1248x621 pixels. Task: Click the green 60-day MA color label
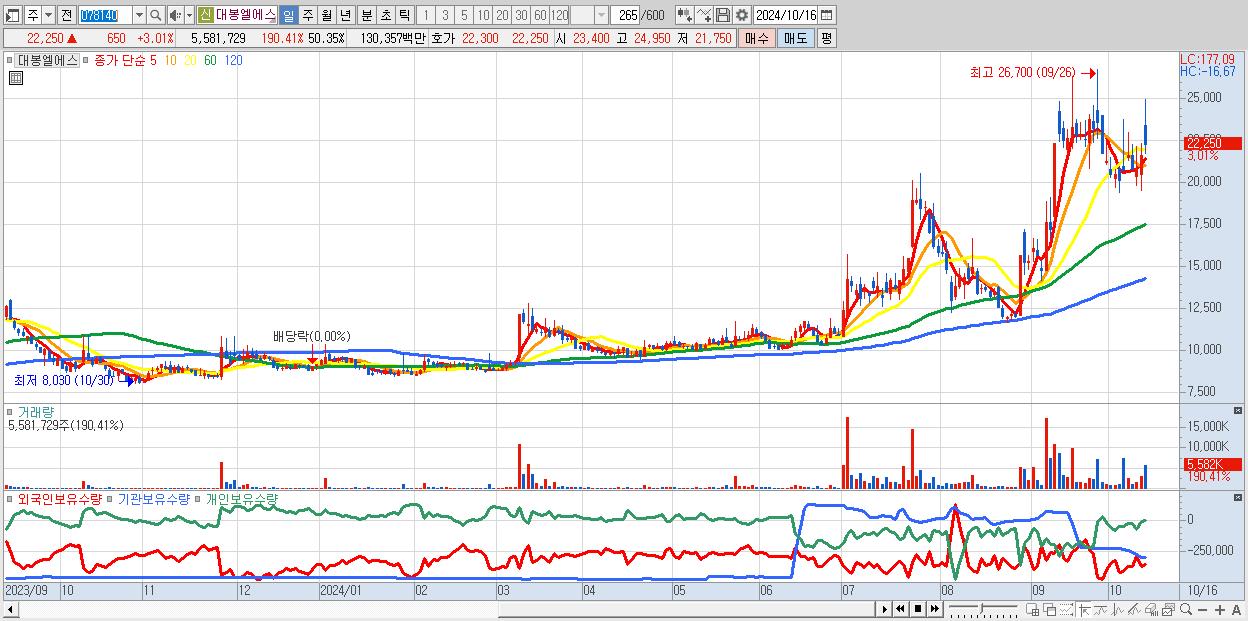coord(210,60)
